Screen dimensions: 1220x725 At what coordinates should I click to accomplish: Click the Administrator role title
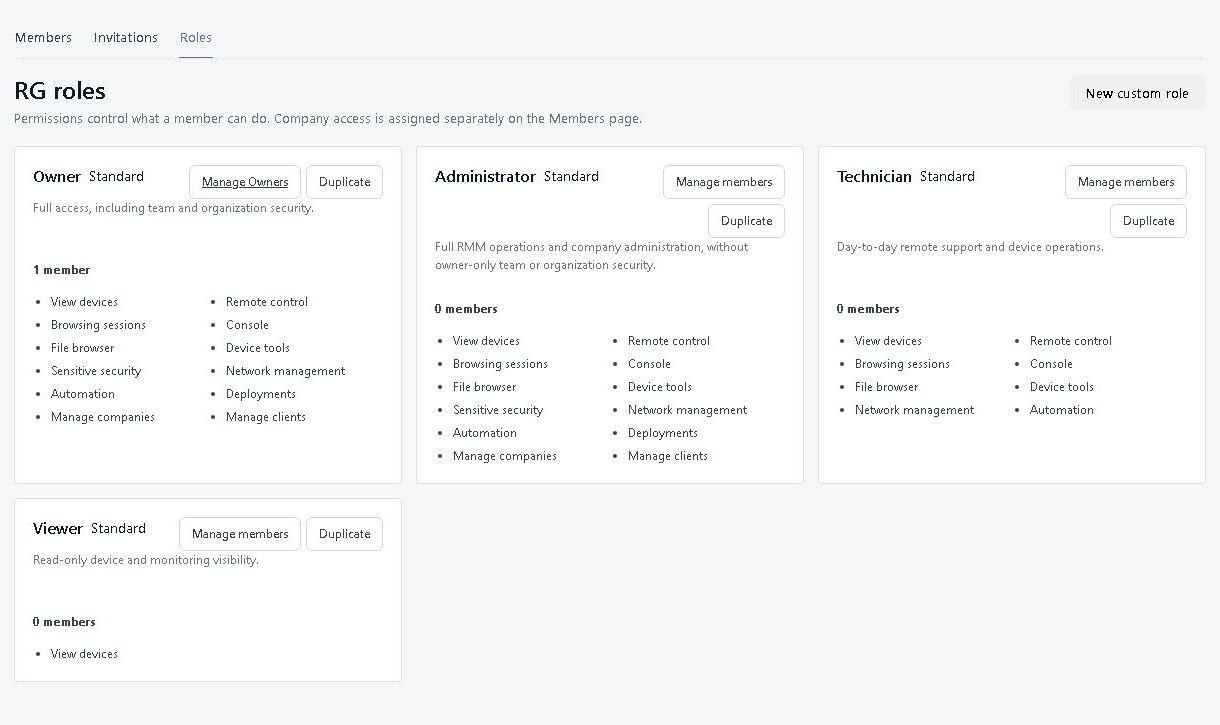485,177
